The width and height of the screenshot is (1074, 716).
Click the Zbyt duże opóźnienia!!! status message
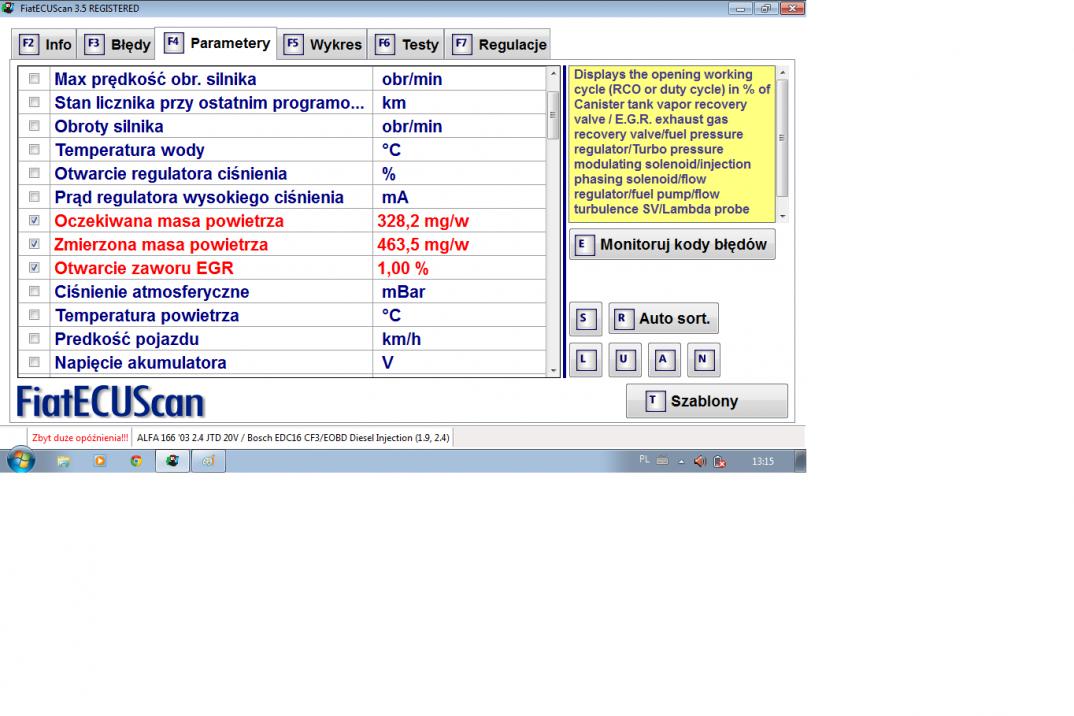80,438
